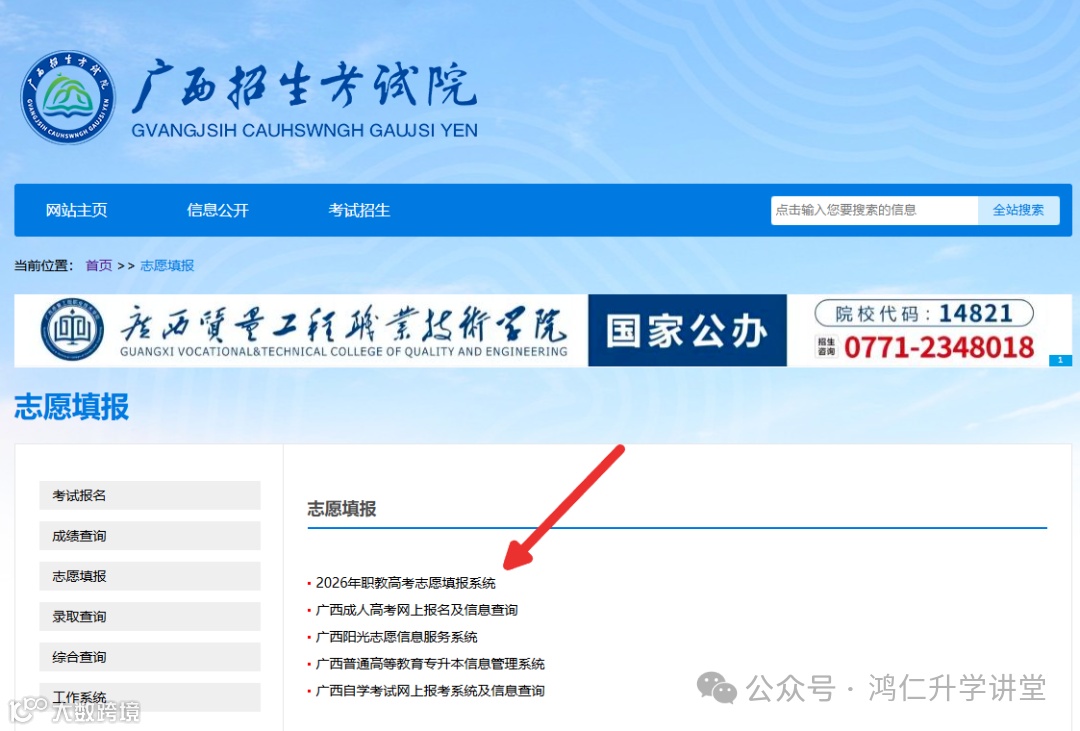This screenshot has height=731, width=1080.
Task: Click the 广西招生考试院 calligraphy site title
Action: click(x=304, y=86)
